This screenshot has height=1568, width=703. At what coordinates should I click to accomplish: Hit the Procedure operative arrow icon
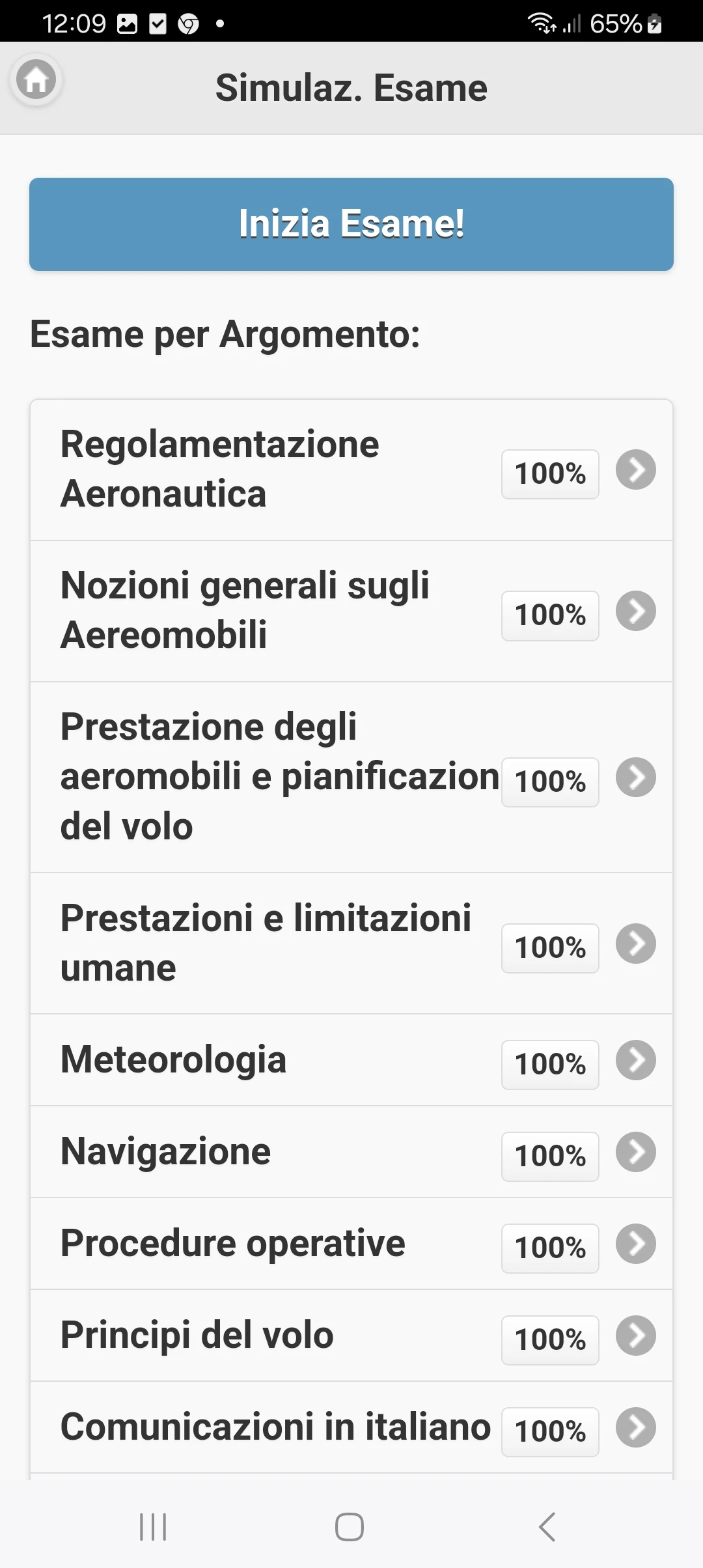635,1244
